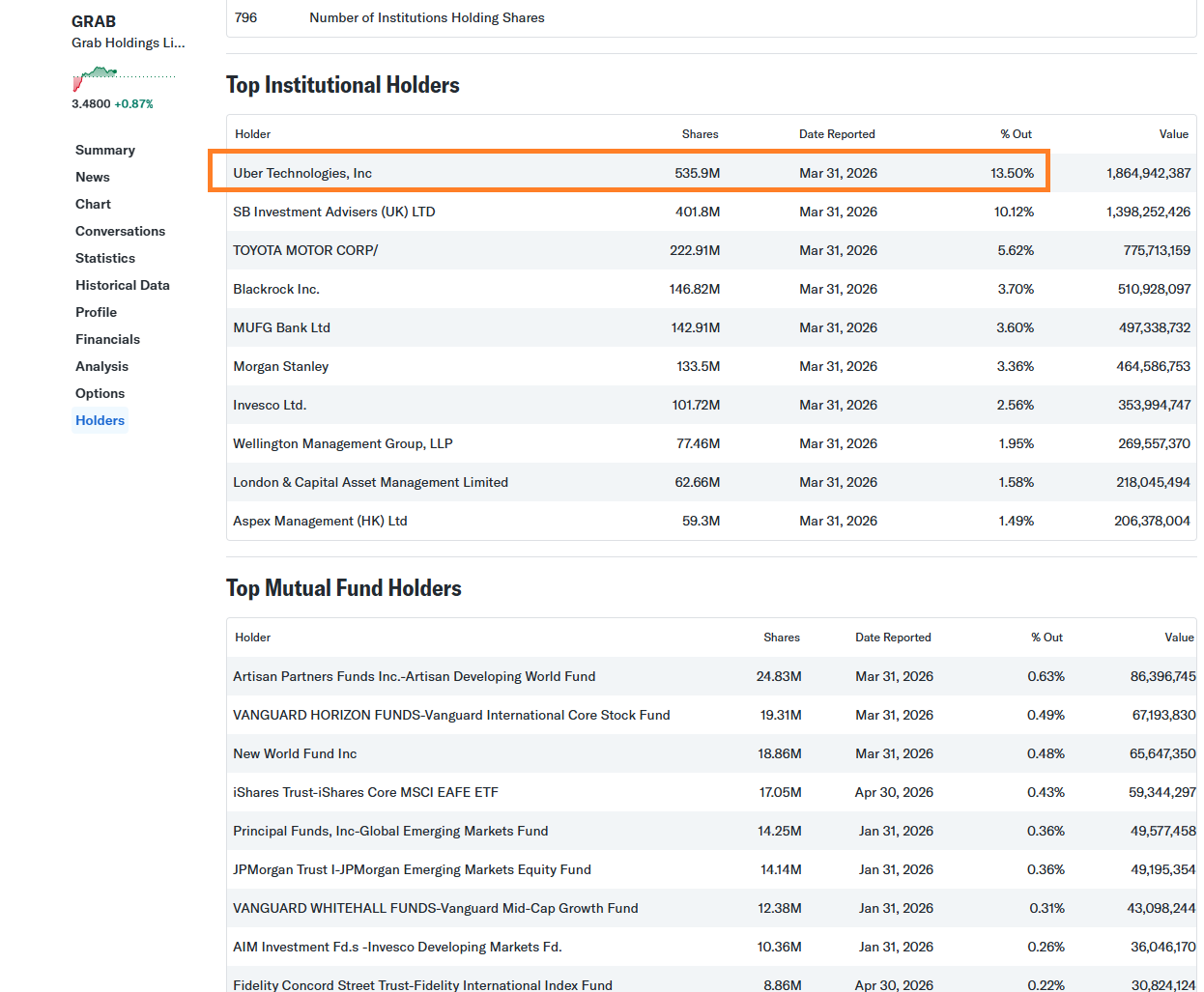Viewport: 1204px width, 992px height.
Task: Click the 13.50% out value for Uber
Action: (1012, 173)
